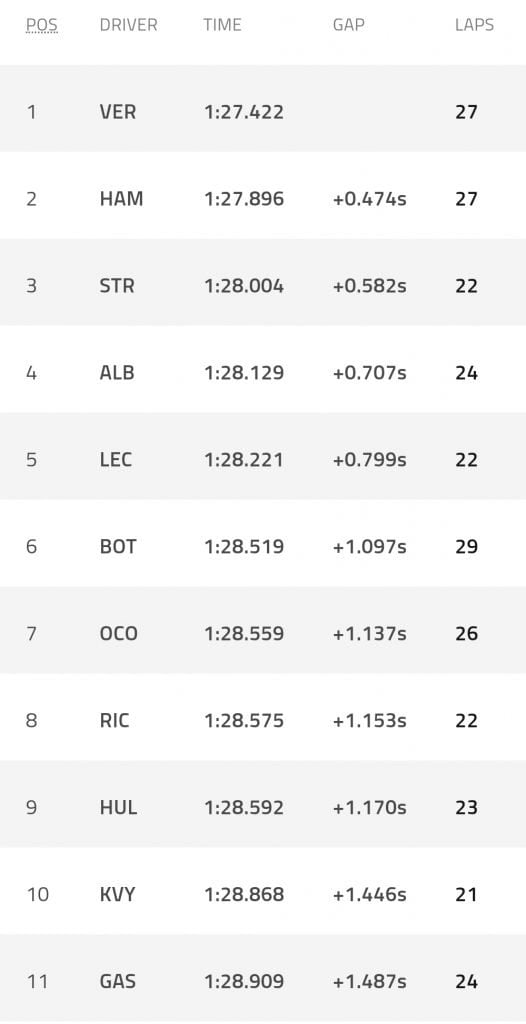This screenshot has height=1024, width=526.
Task: Open the KVY driver entry
Action: (x=118, y=895)
